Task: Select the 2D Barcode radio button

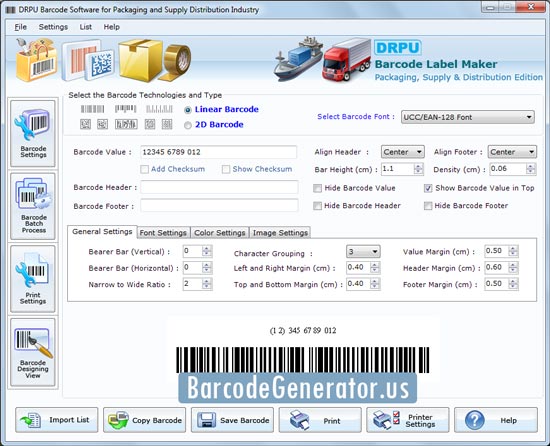Action: click(188, 125)
